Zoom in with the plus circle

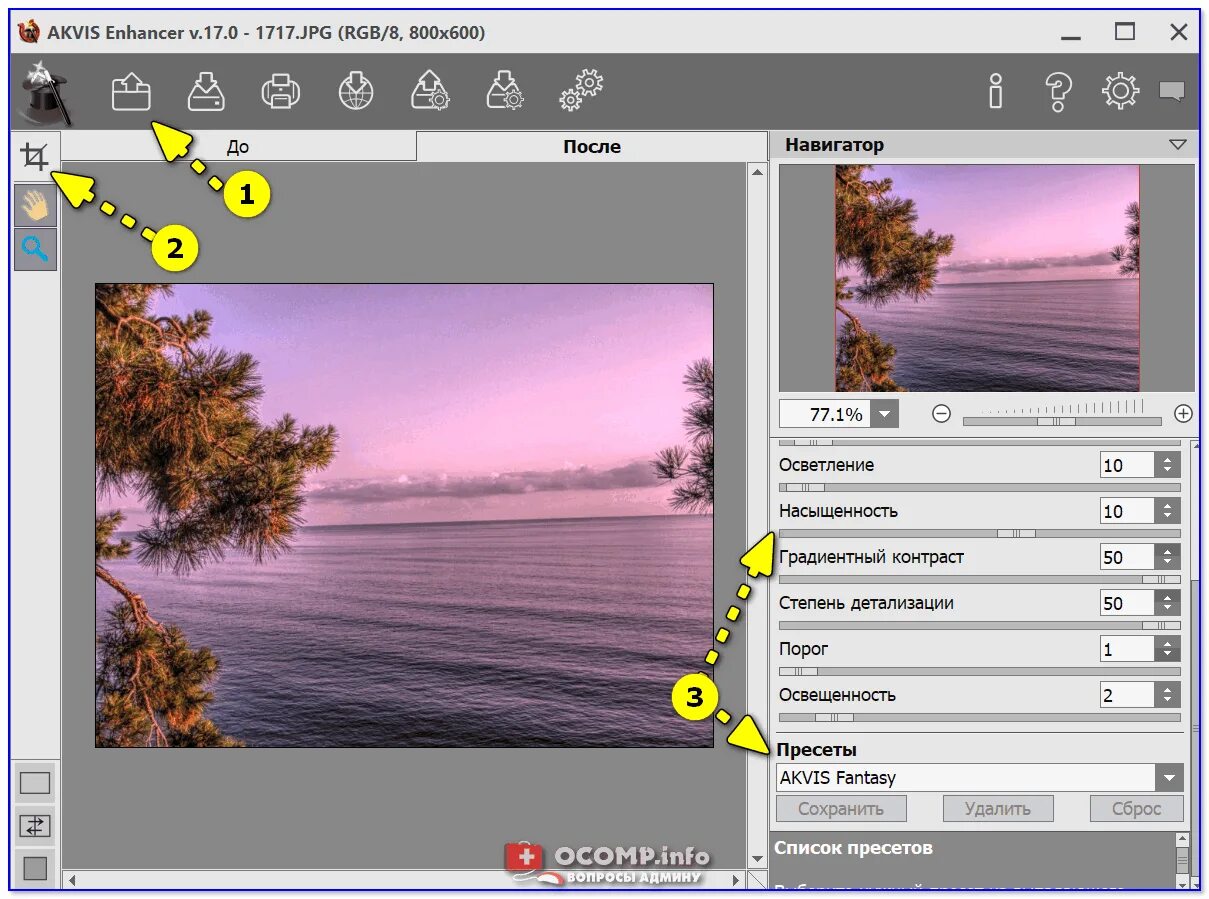1183,413
